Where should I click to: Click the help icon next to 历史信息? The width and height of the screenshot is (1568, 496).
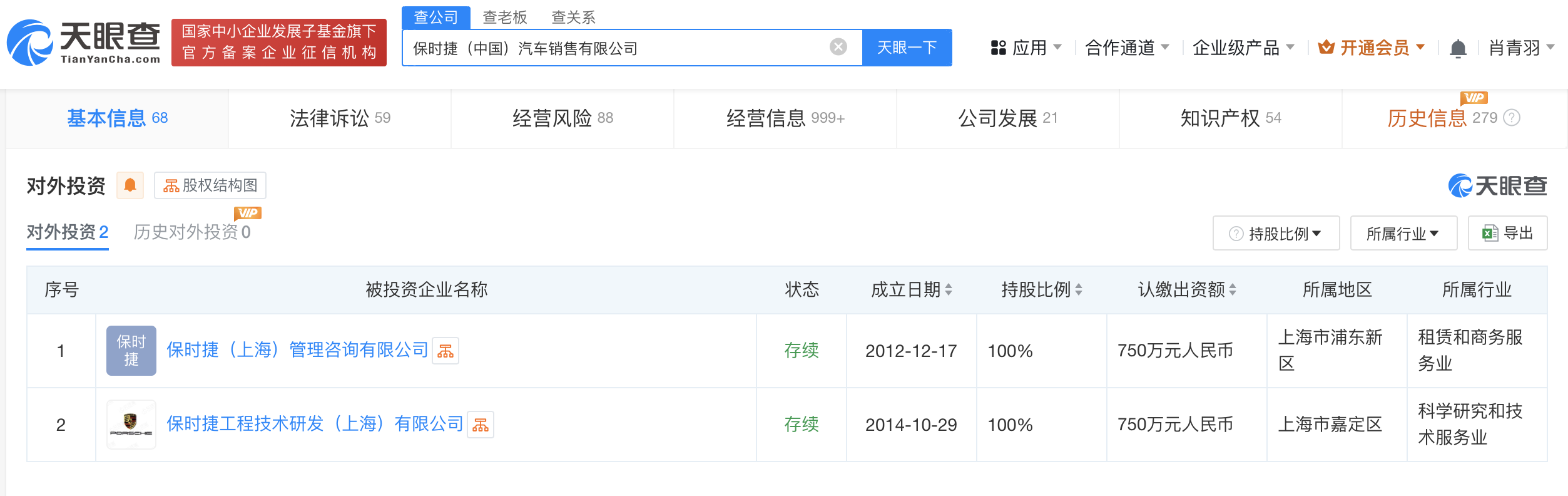click(1512, 118)
